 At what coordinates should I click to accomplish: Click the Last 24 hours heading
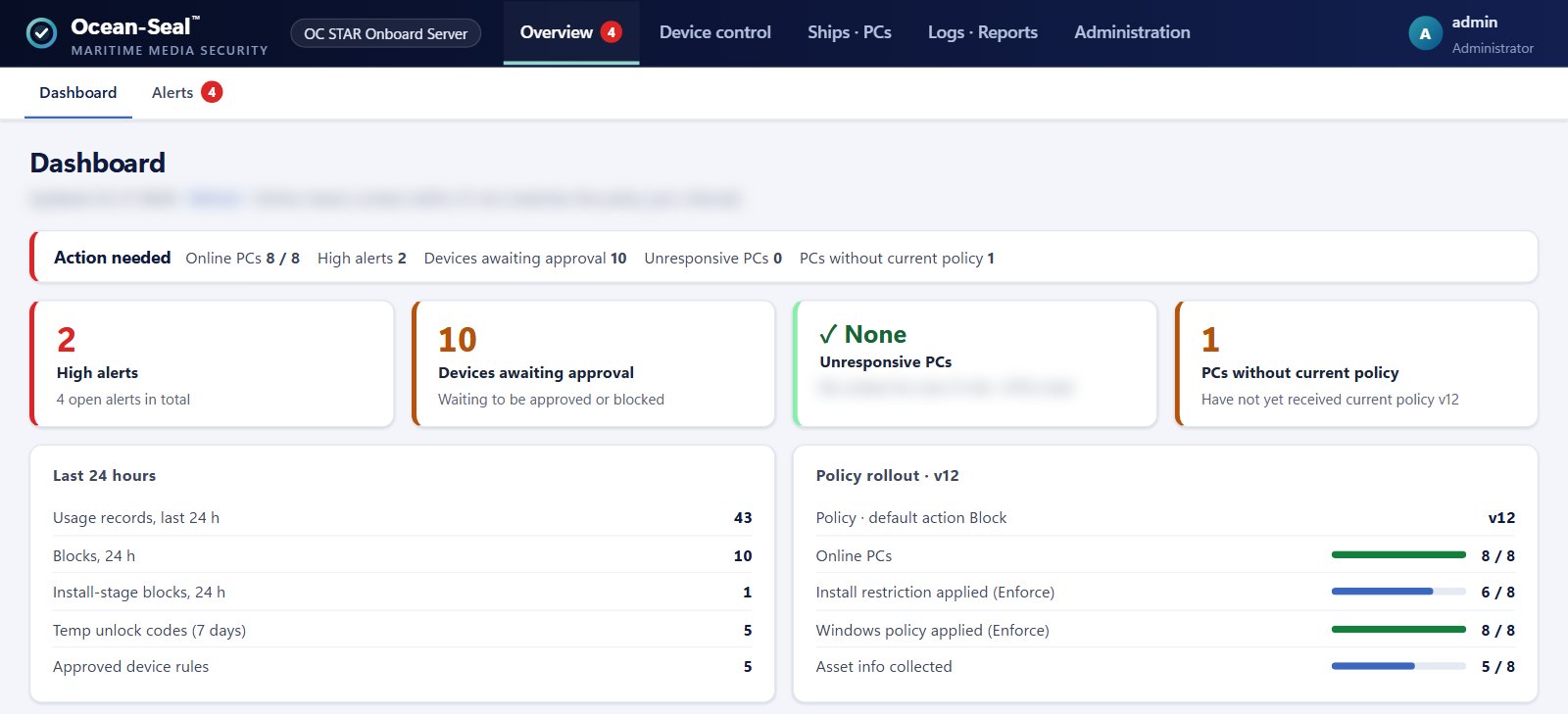tap(105, 476)
